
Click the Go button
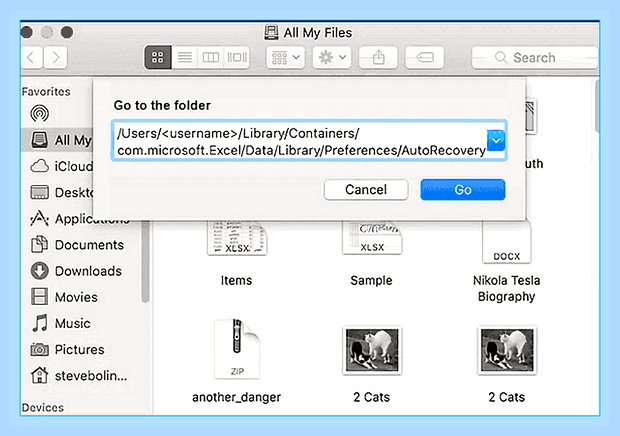click(463, 190)
